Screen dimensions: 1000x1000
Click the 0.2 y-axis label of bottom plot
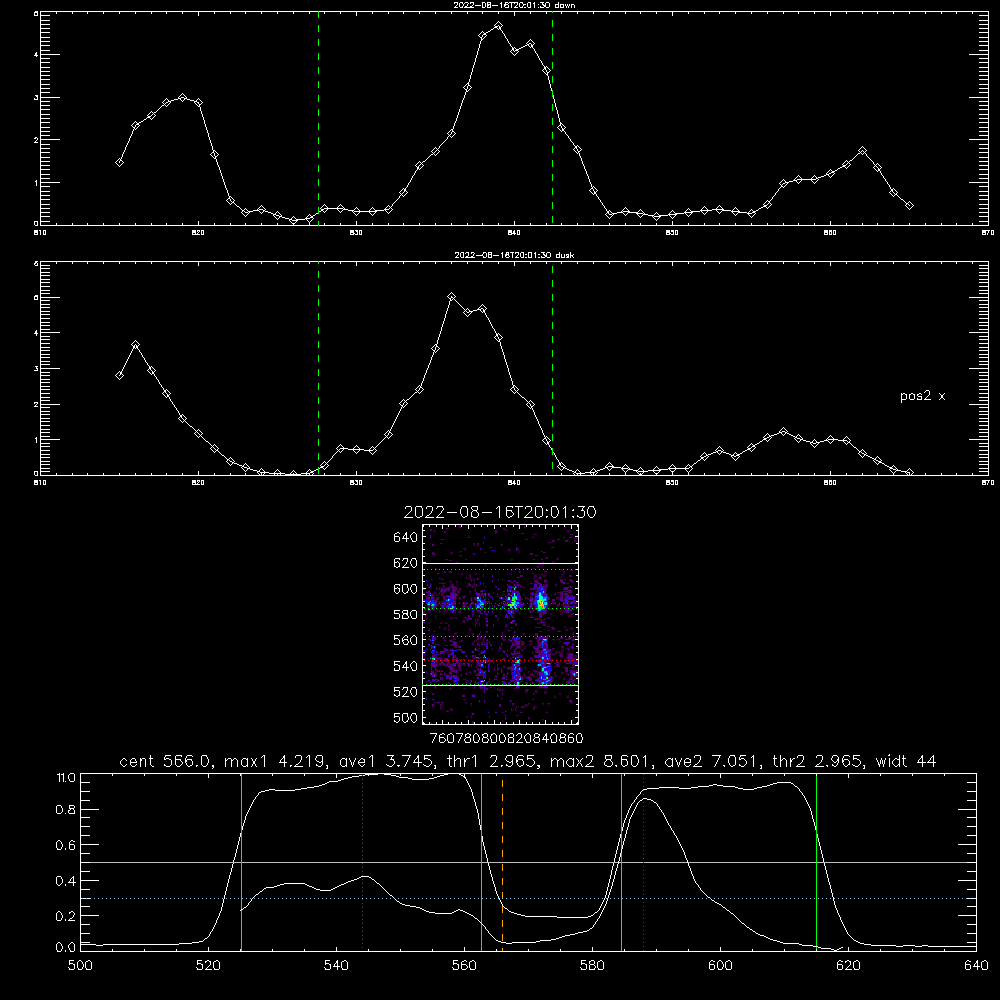[x=66, y=916]
